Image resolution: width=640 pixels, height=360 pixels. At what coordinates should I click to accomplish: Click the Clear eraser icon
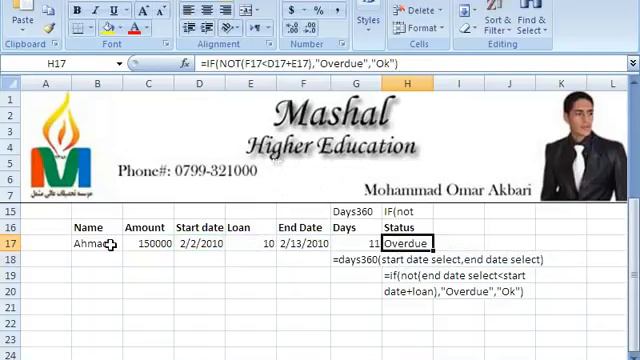tap(464, 29)
